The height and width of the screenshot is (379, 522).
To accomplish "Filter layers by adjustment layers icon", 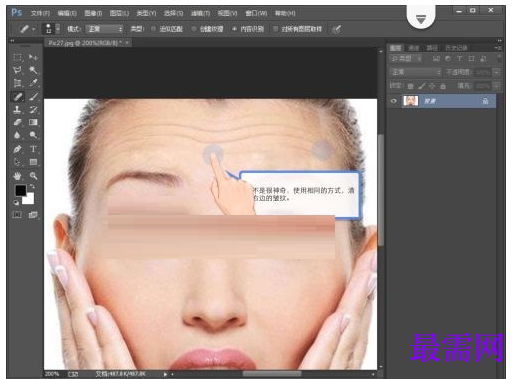I will (448, 59).
